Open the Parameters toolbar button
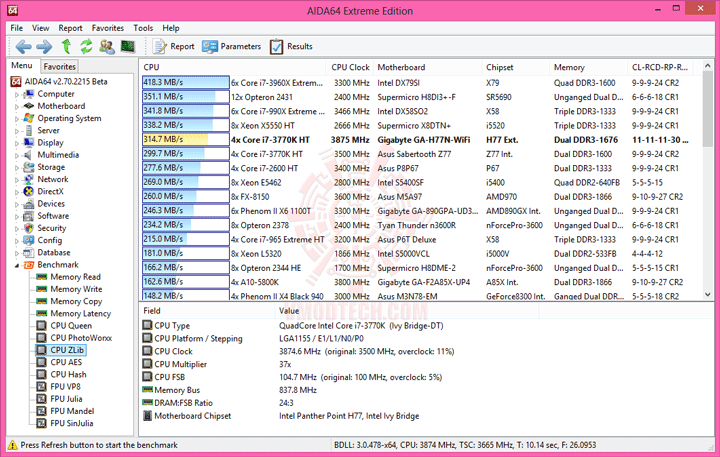Image resolution: width=720 pixels, height=457 pixels. click(231, 46)
